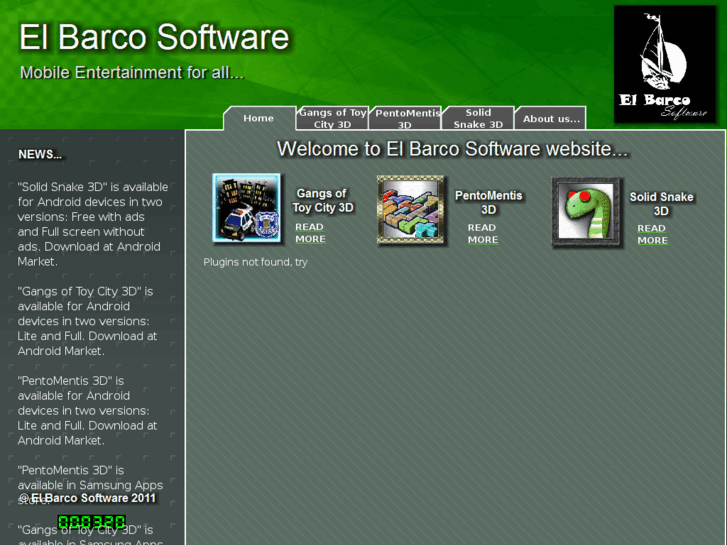
Task: Click the Solid Snake 3D green snake icon
Action: click(586, 212)
